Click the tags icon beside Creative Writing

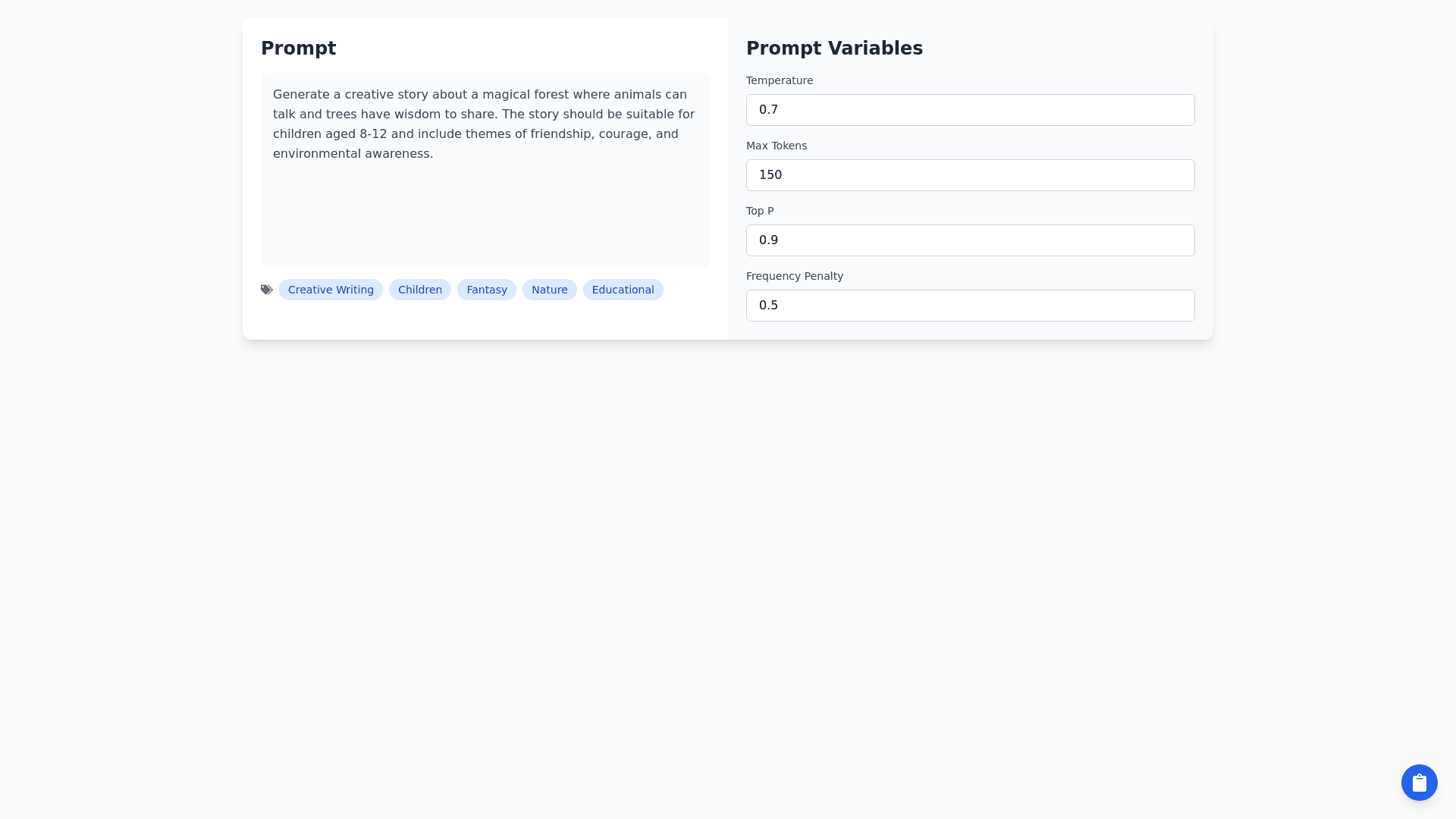[x=267, y=290]
